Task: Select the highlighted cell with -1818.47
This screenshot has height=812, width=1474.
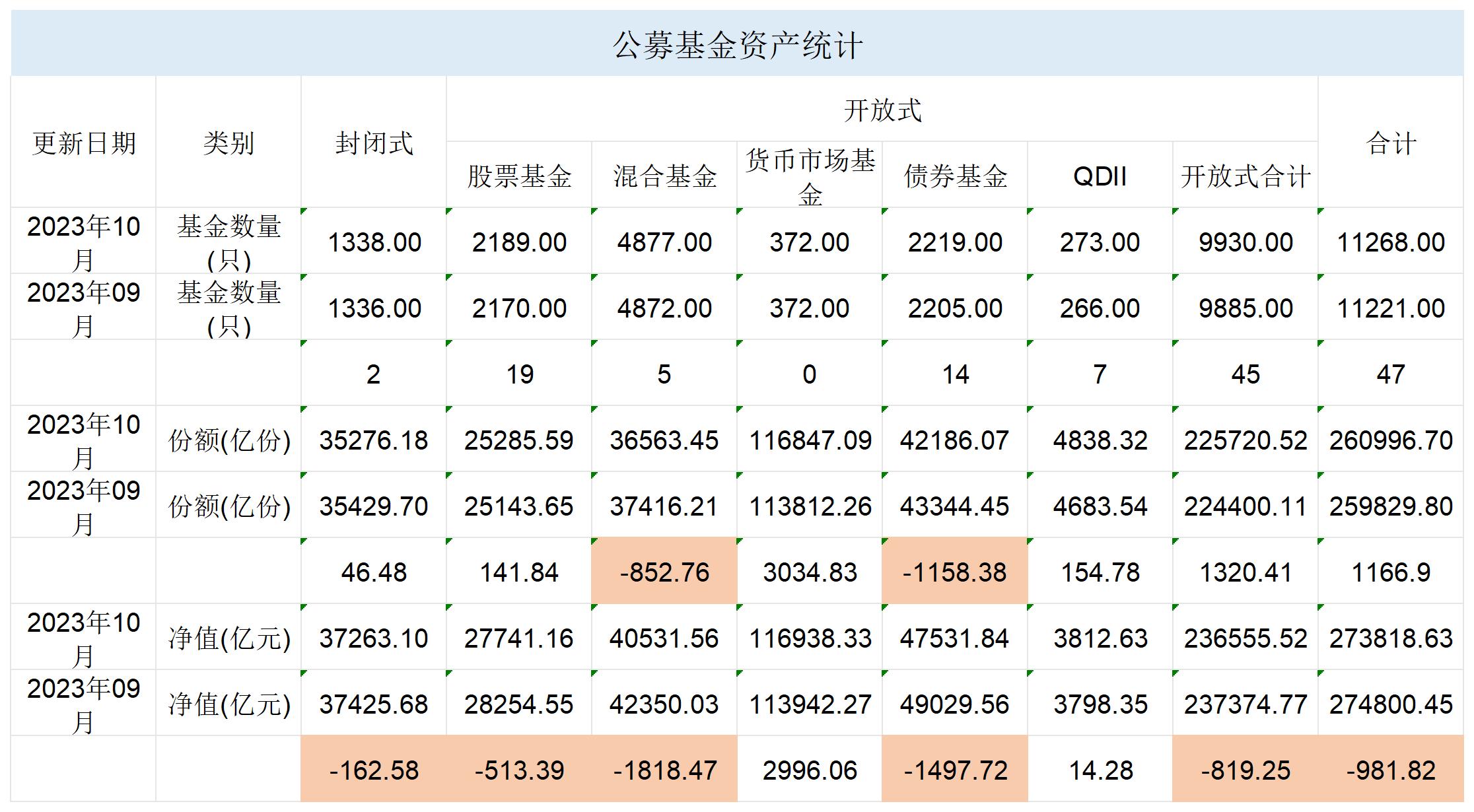Action: 664,770
